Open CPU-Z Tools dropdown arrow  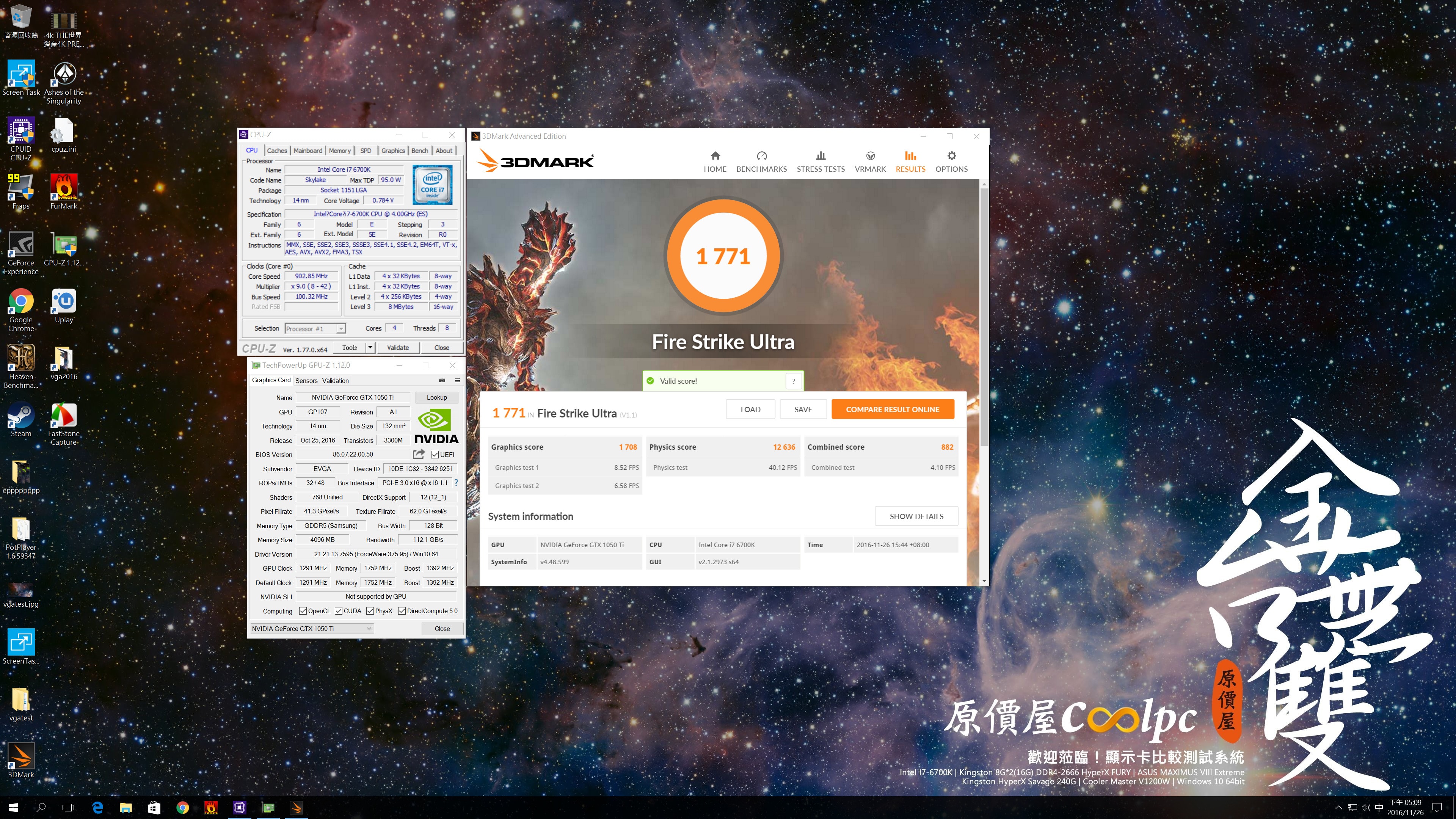[370, 348]
